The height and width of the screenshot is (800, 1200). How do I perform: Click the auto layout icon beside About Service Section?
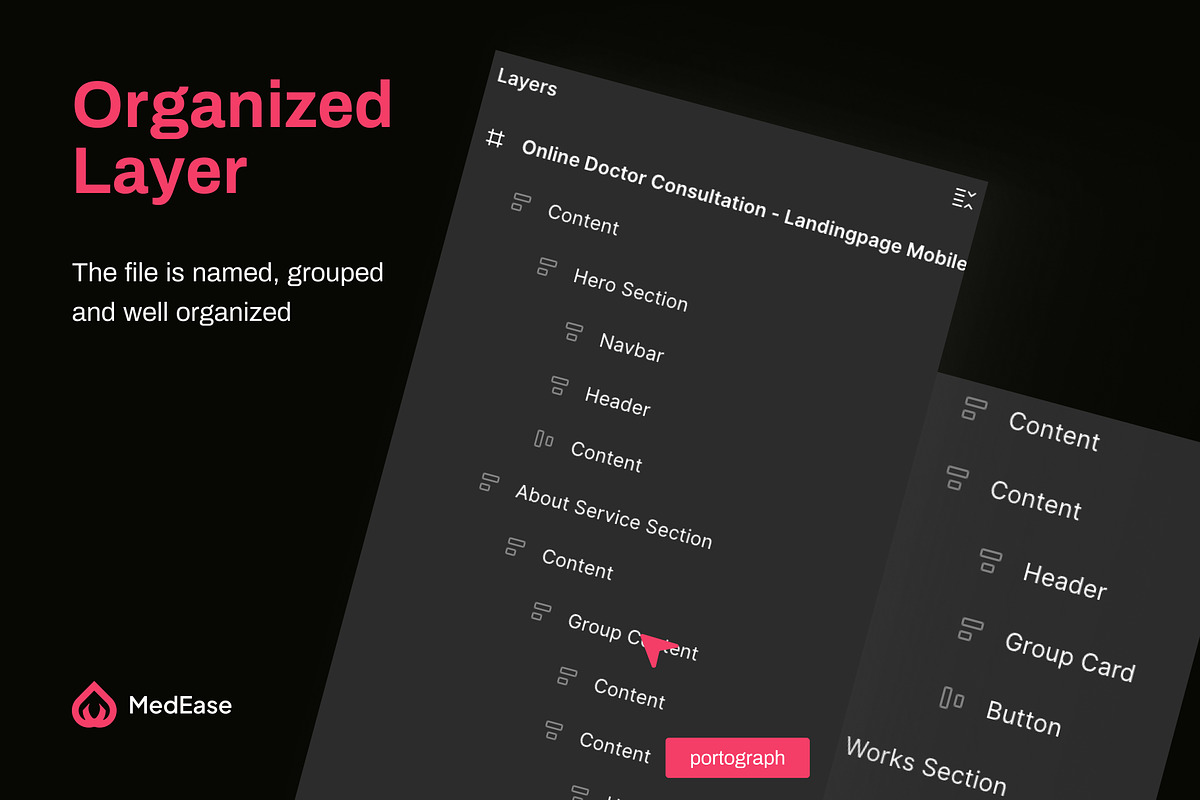click(490, 482)
